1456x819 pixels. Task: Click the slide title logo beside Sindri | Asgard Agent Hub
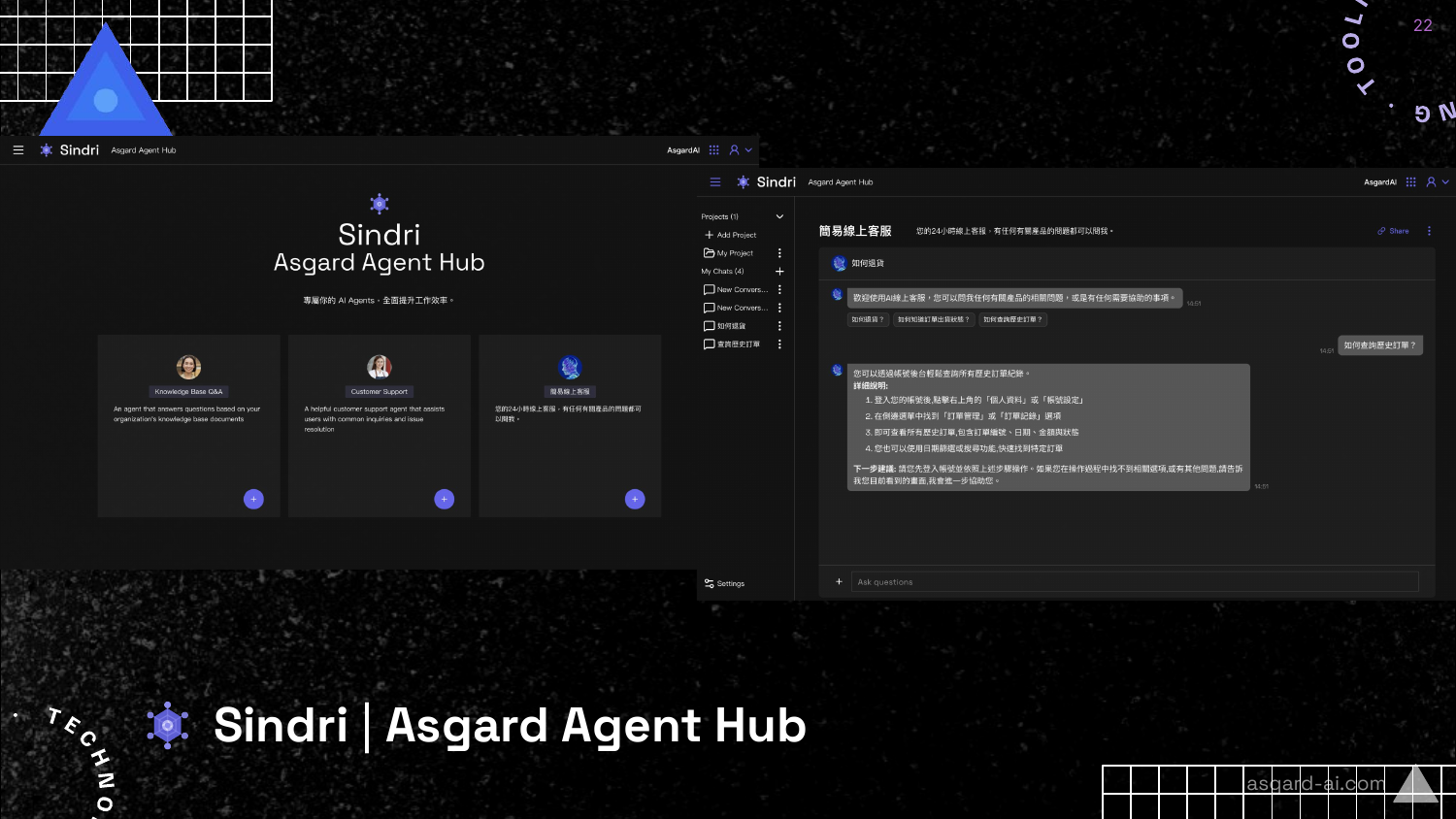168,725
